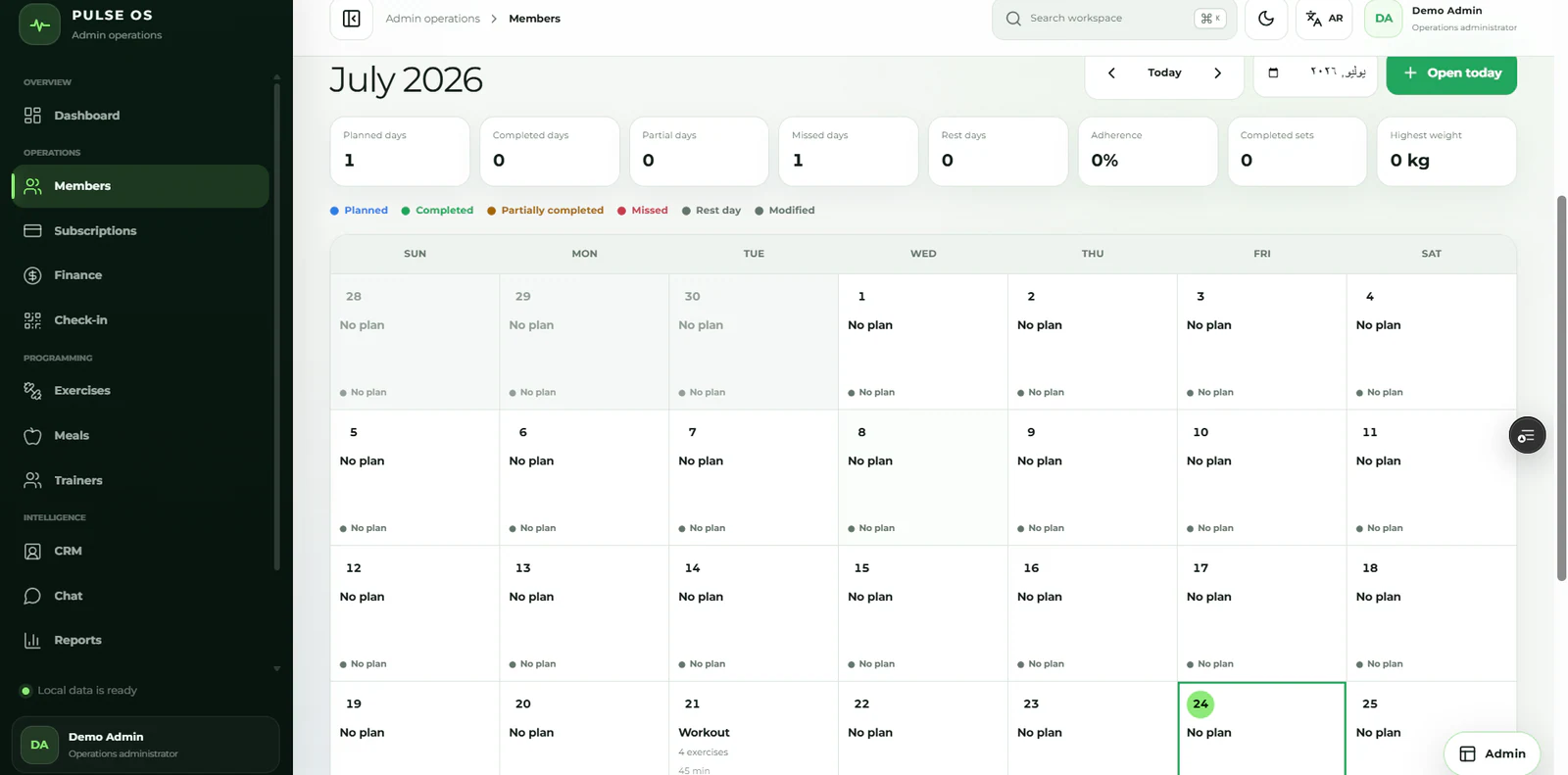The height and width of the screenshot is (775, 1568).
Task: Click the Members people icon
Action: point(32,186)
